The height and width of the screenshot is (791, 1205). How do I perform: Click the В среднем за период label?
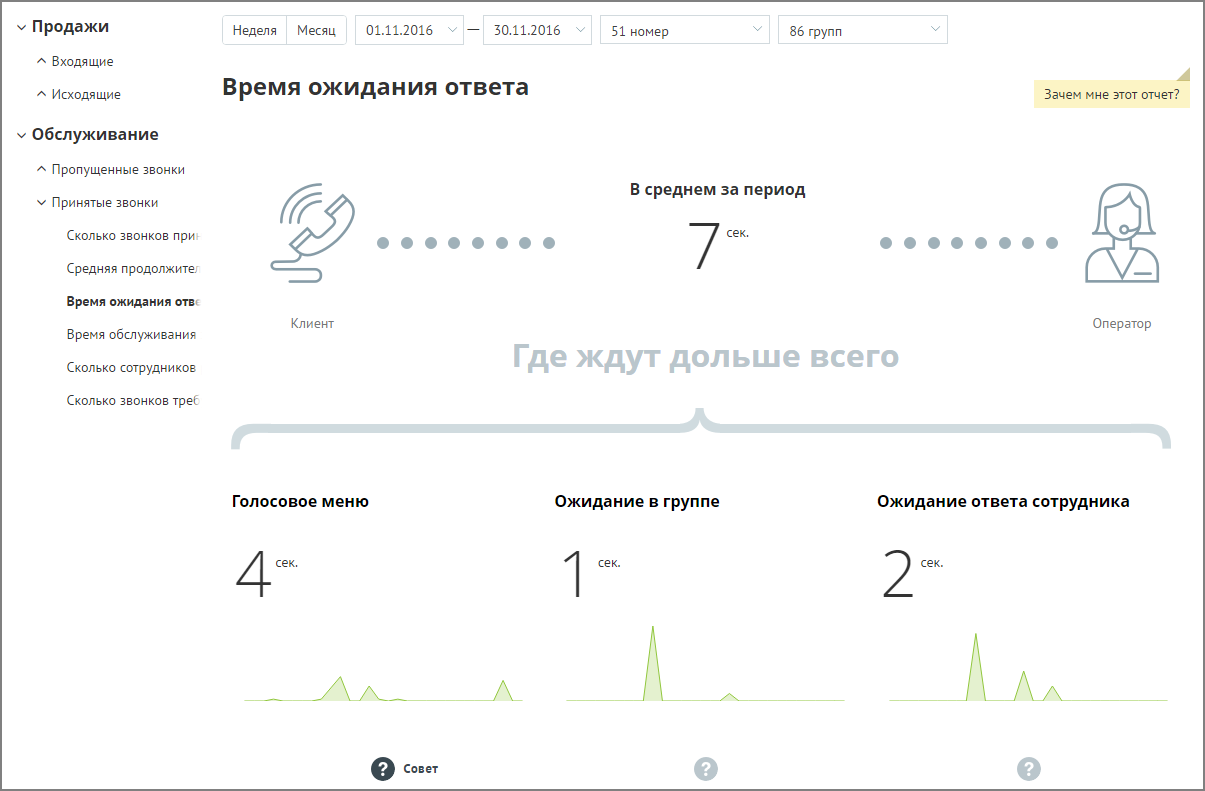tap(717, 189)
